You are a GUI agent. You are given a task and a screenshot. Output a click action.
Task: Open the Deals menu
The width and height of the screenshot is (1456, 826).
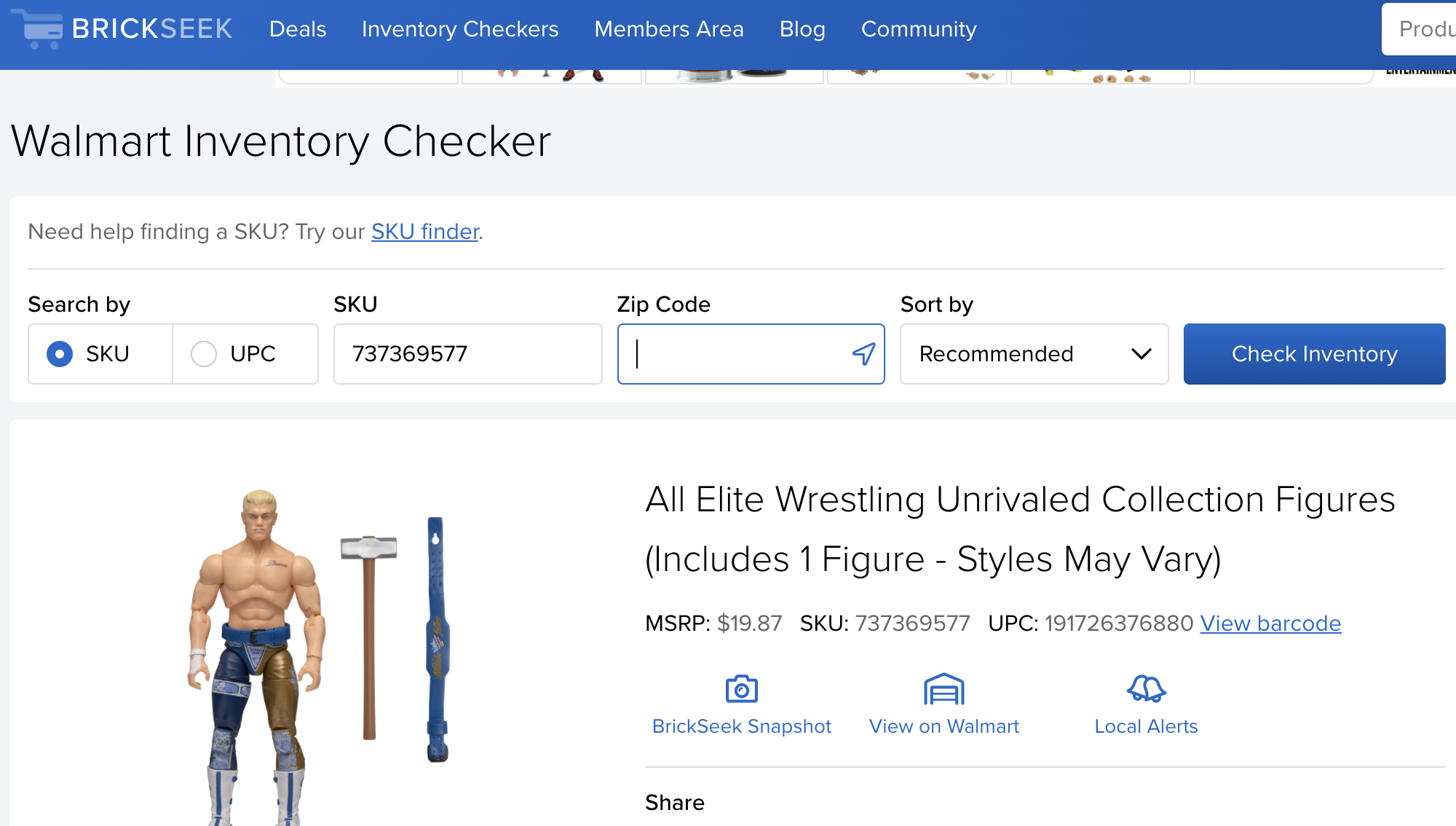coord(298,29)
